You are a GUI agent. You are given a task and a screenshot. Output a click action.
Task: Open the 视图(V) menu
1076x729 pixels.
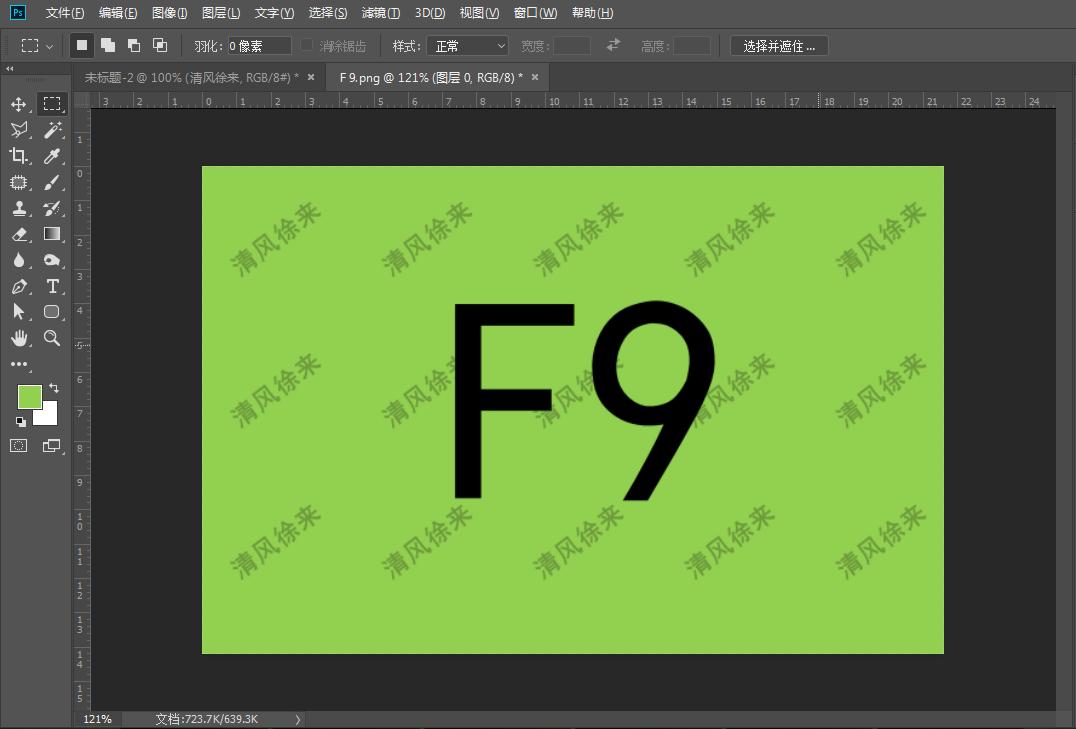[x=480, y=13]
